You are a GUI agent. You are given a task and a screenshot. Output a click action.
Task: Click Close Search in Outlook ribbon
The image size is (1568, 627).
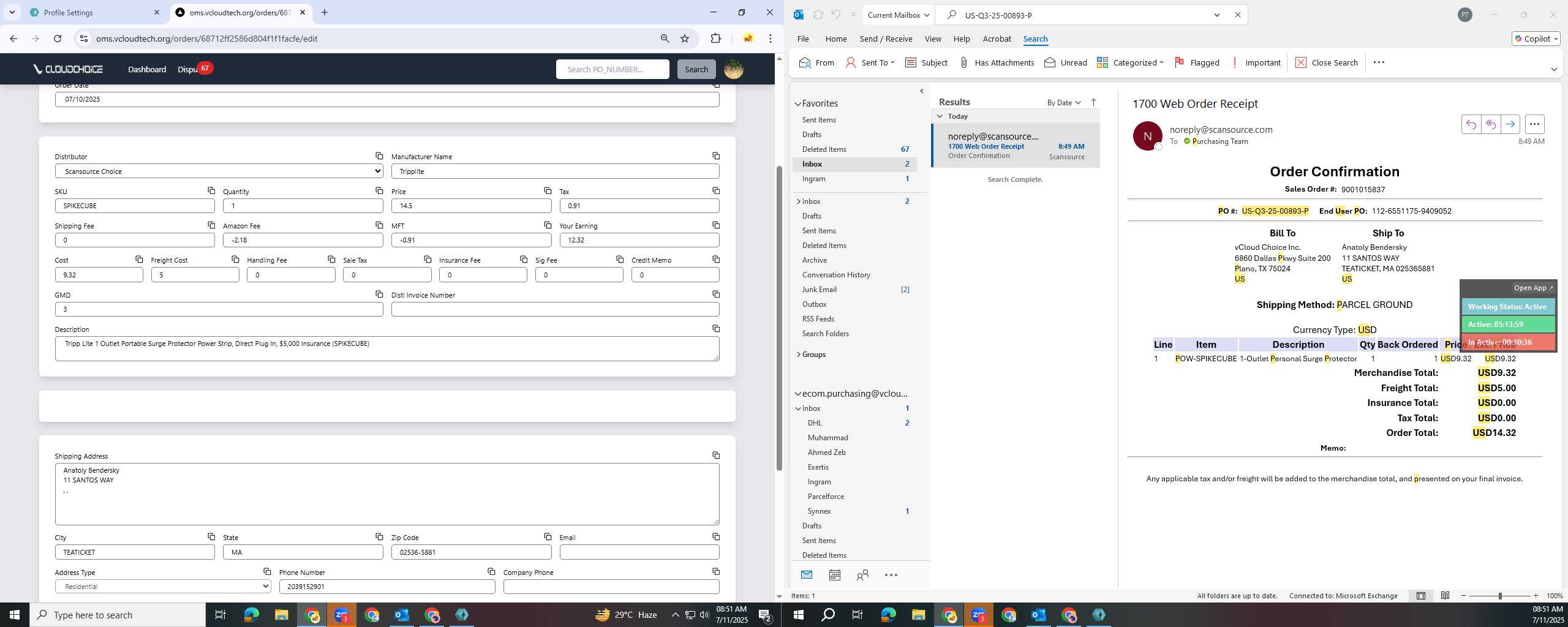1327,62
